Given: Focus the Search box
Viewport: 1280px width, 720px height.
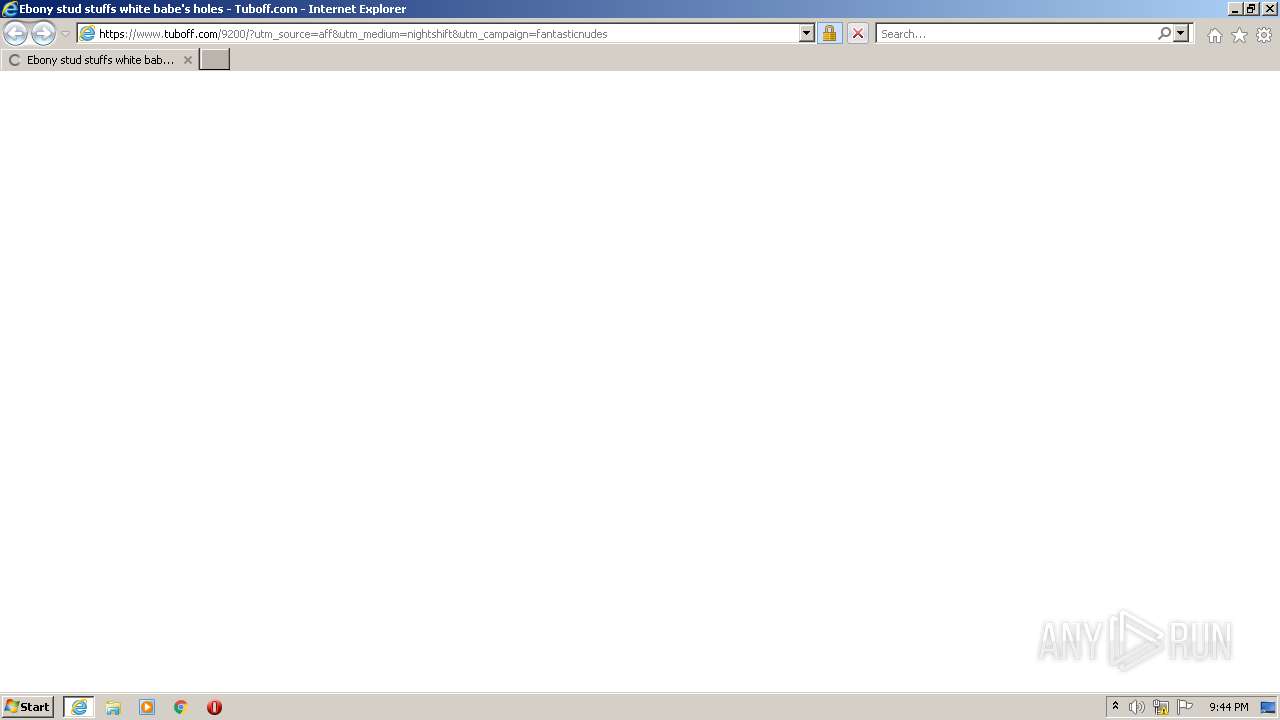Looking at the screenshot, I should pos(1015,34).
